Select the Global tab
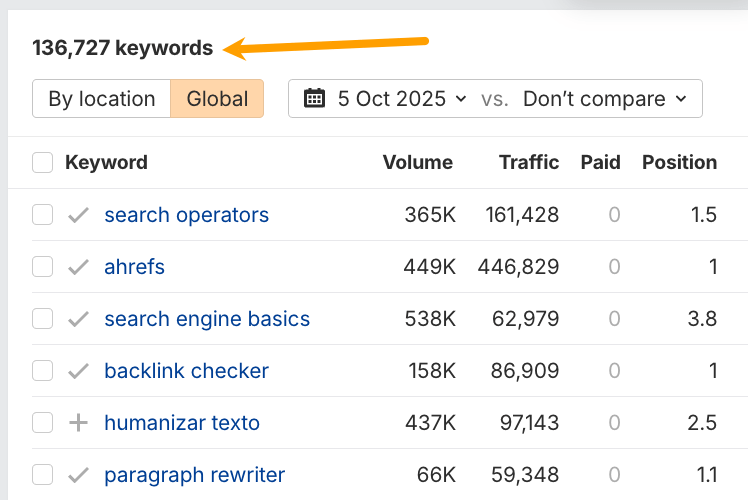748x500 pixels. tap(217, 99)
